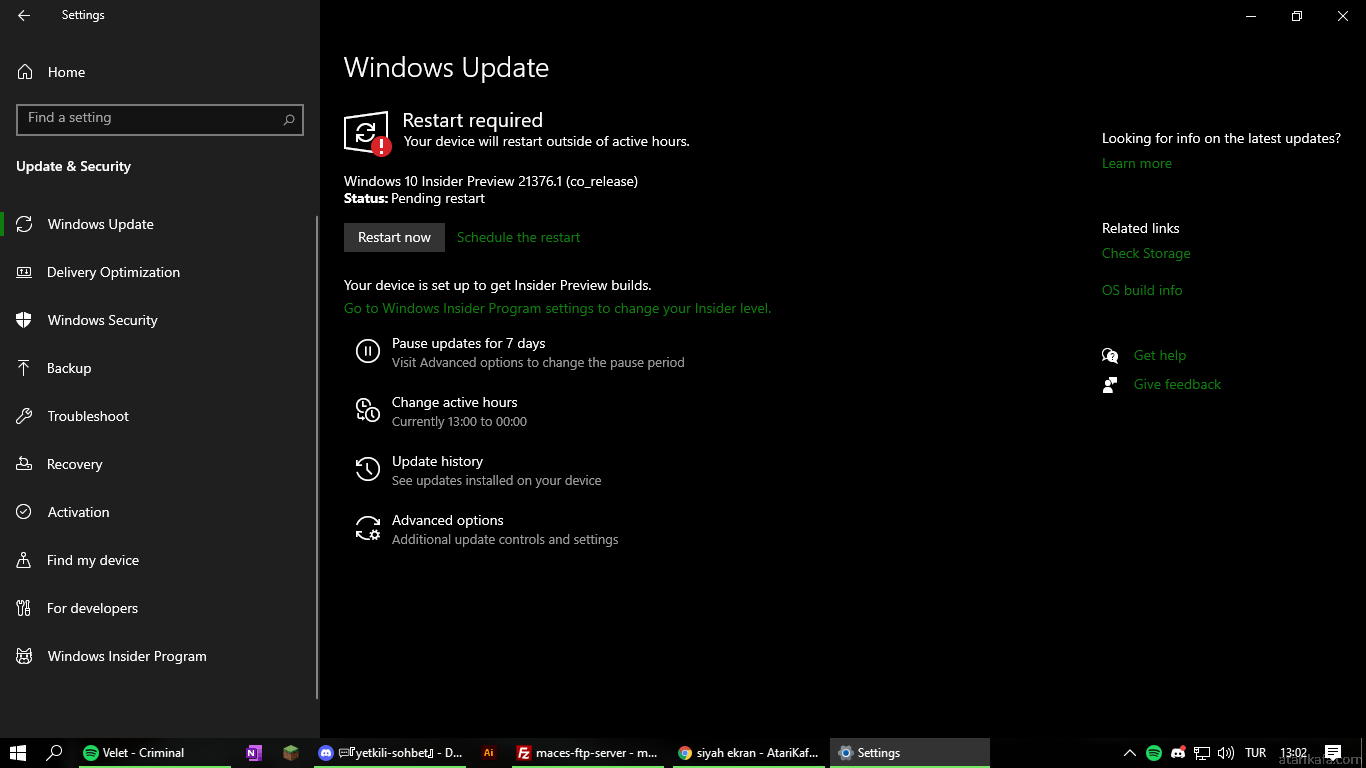Open Minecraft from the taskbar
Screen dimensions: 1366x768
point(290,753)
